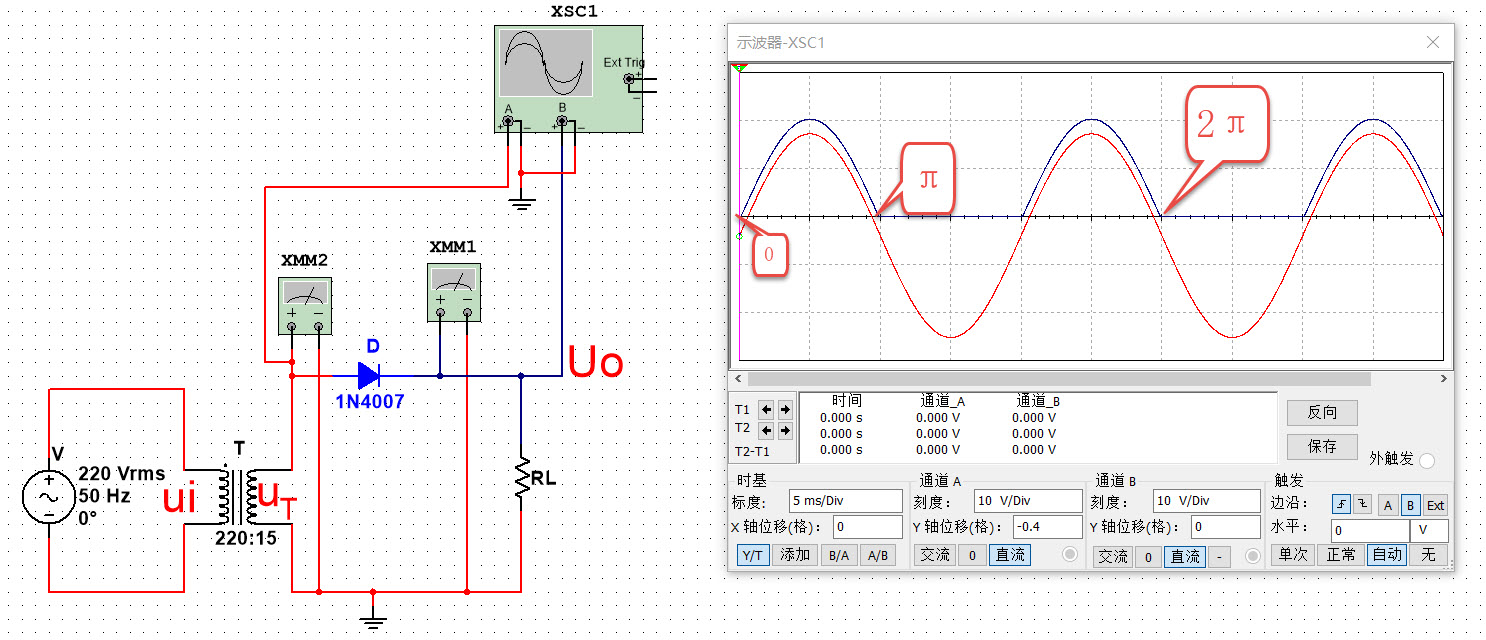The height and width of the screenshot is (640, 1486).
Task: Click channel A Y 轴位移 field showing -0.4
Action: 1047,527
